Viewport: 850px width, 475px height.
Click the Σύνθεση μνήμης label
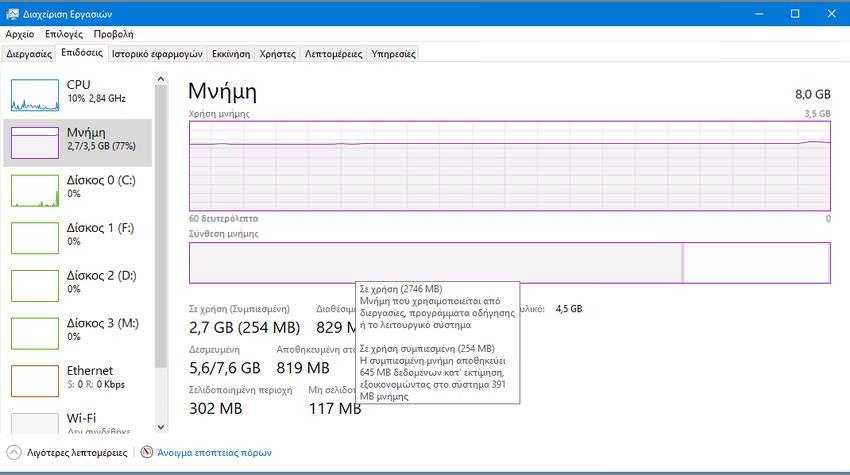[x=224, y=234]
